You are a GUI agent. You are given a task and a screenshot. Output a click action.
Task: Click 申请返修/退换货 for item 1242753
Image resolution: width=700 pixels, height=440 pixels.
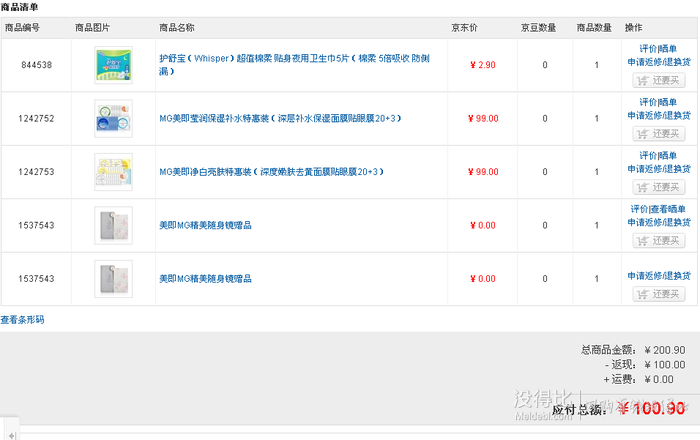[659, 169]
